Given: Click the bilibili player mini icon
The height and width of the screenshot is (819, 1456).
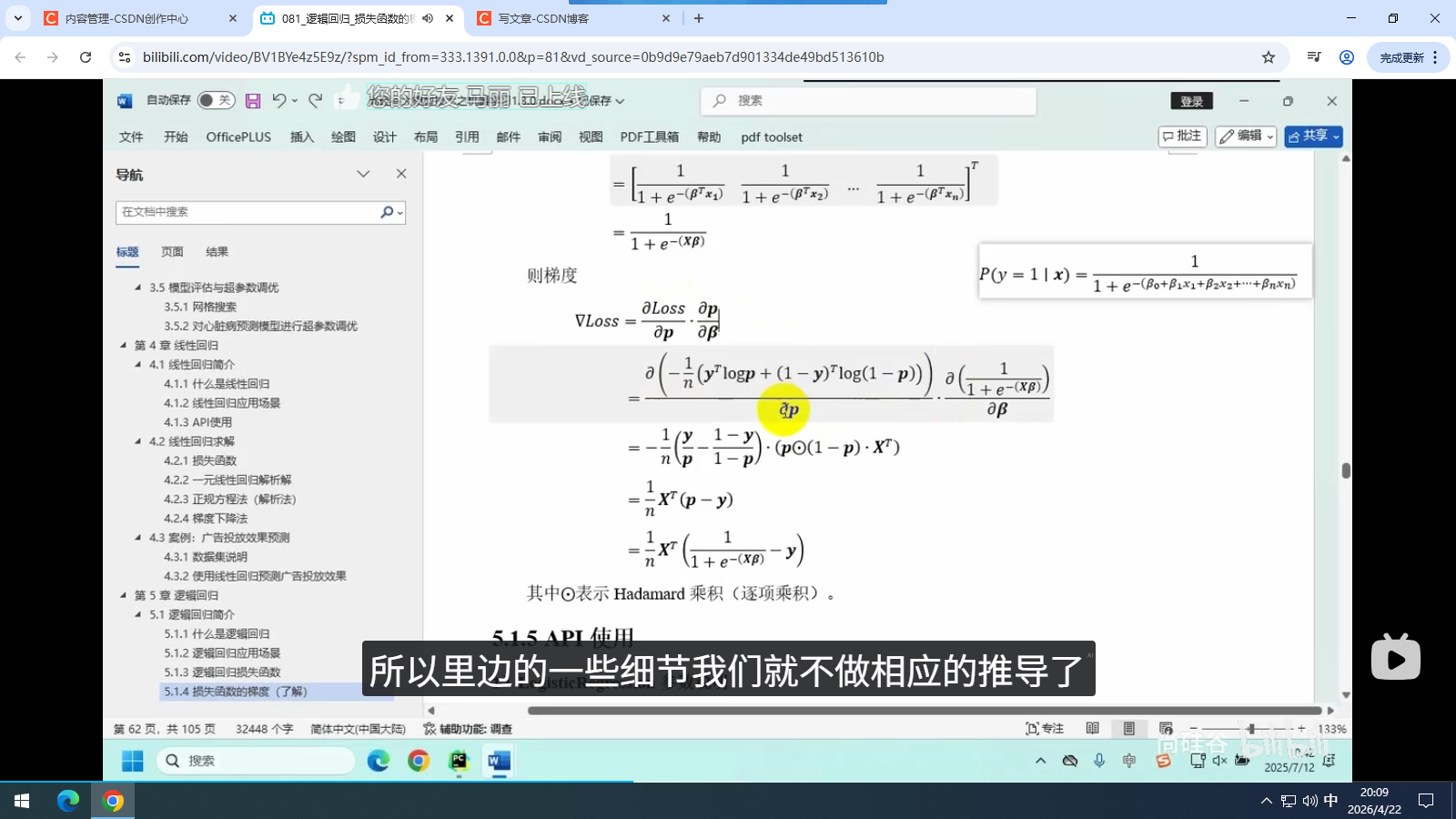Looking at the screenshot, I should pos(1395,657).
